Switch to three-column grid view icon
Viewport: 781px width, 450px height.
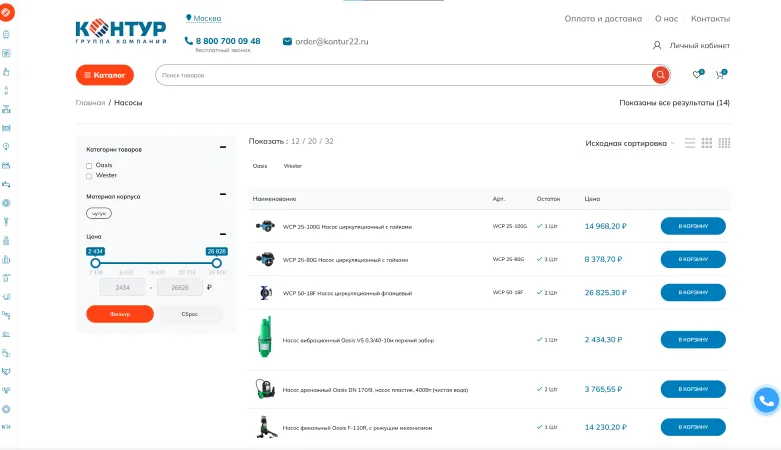pyautogui.click(x=707, y=143)
